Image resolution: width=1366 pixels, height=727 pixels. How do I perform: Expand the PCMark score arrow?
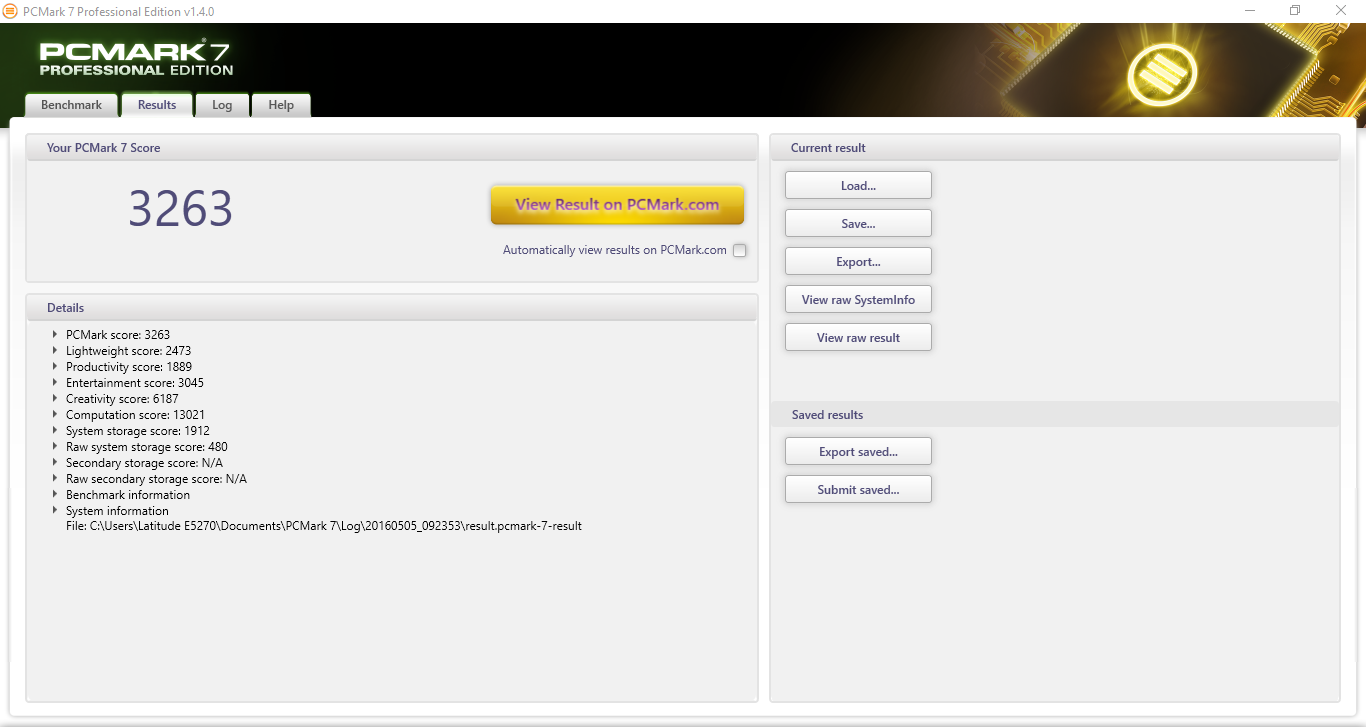(55, 334)
